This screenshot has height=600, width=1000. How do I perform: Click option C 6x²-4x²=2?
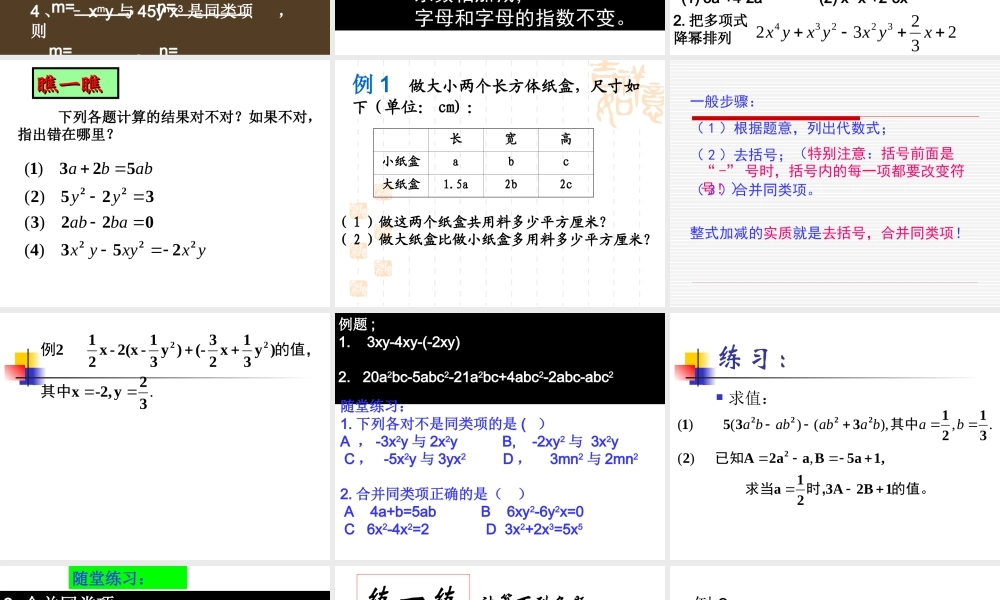(x=386, y=529)
